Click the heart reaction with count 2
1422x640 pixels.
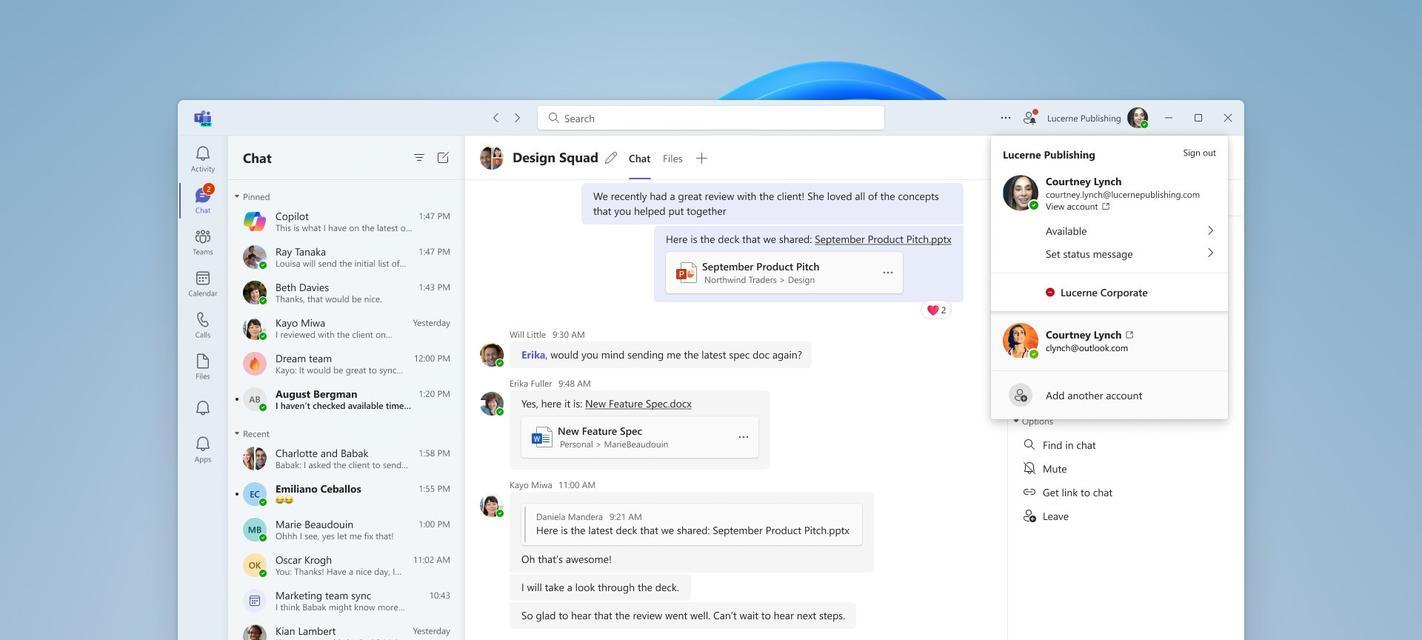[x=936, y=310]
